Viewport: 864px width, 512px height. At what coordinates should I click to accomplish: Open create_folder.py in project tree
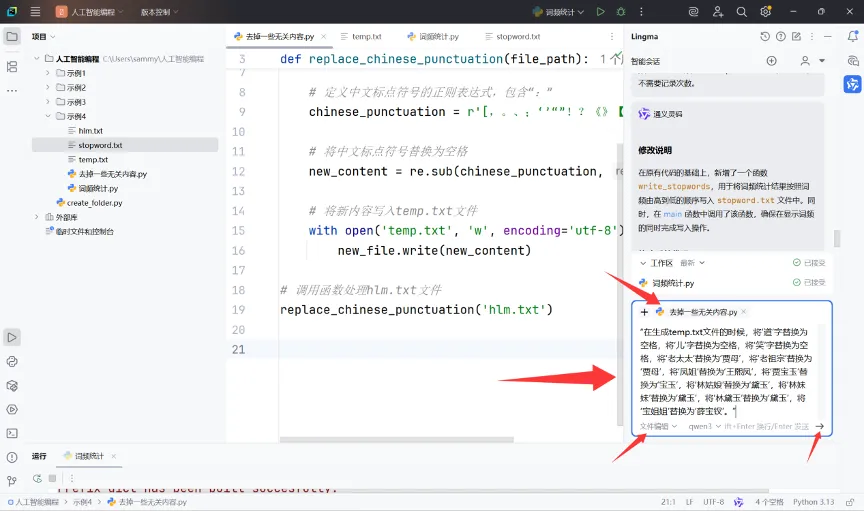(x=90, y=203)
